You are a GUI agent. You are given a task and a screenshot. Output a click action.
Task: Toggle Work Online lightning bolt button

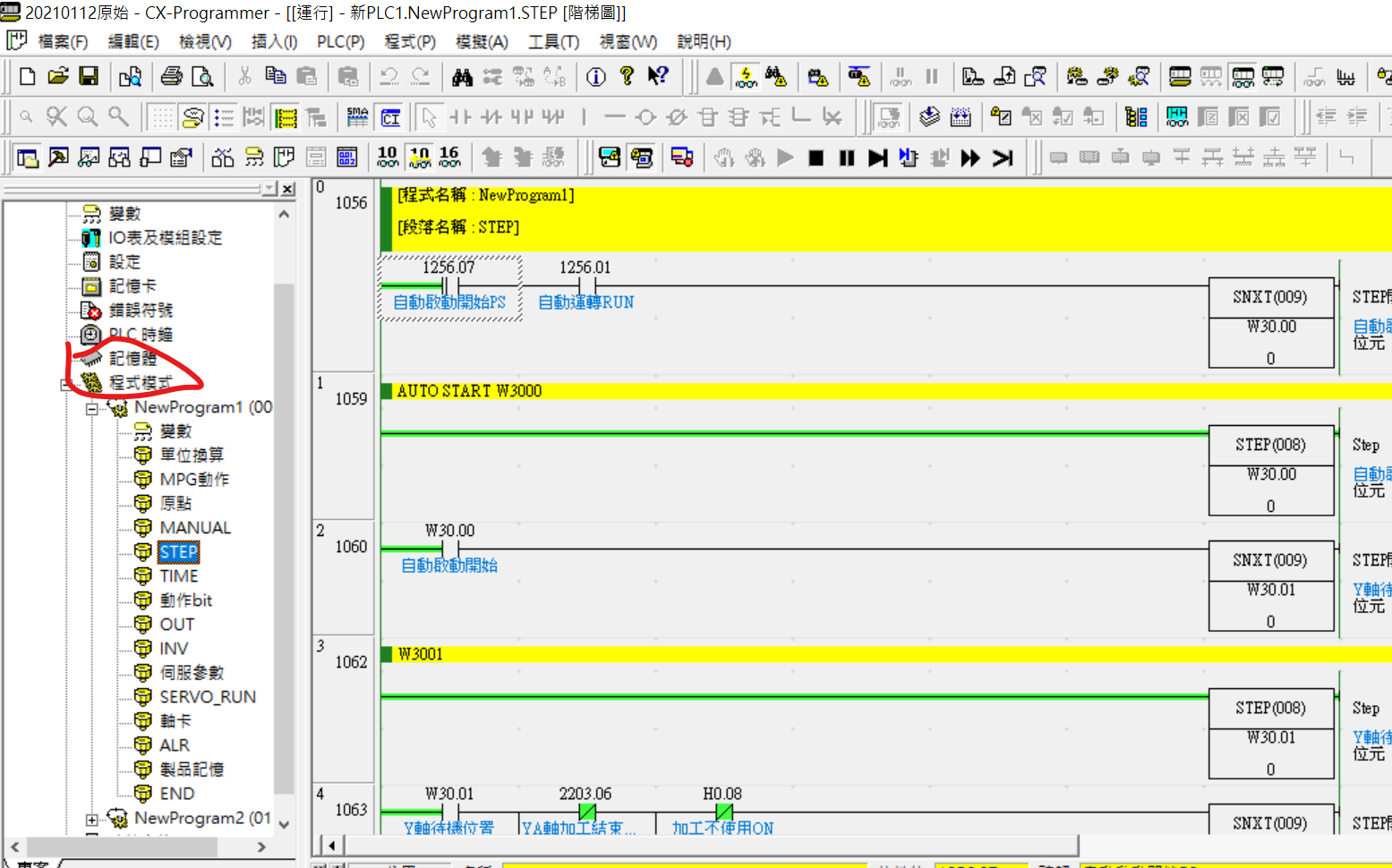[746, 78]
